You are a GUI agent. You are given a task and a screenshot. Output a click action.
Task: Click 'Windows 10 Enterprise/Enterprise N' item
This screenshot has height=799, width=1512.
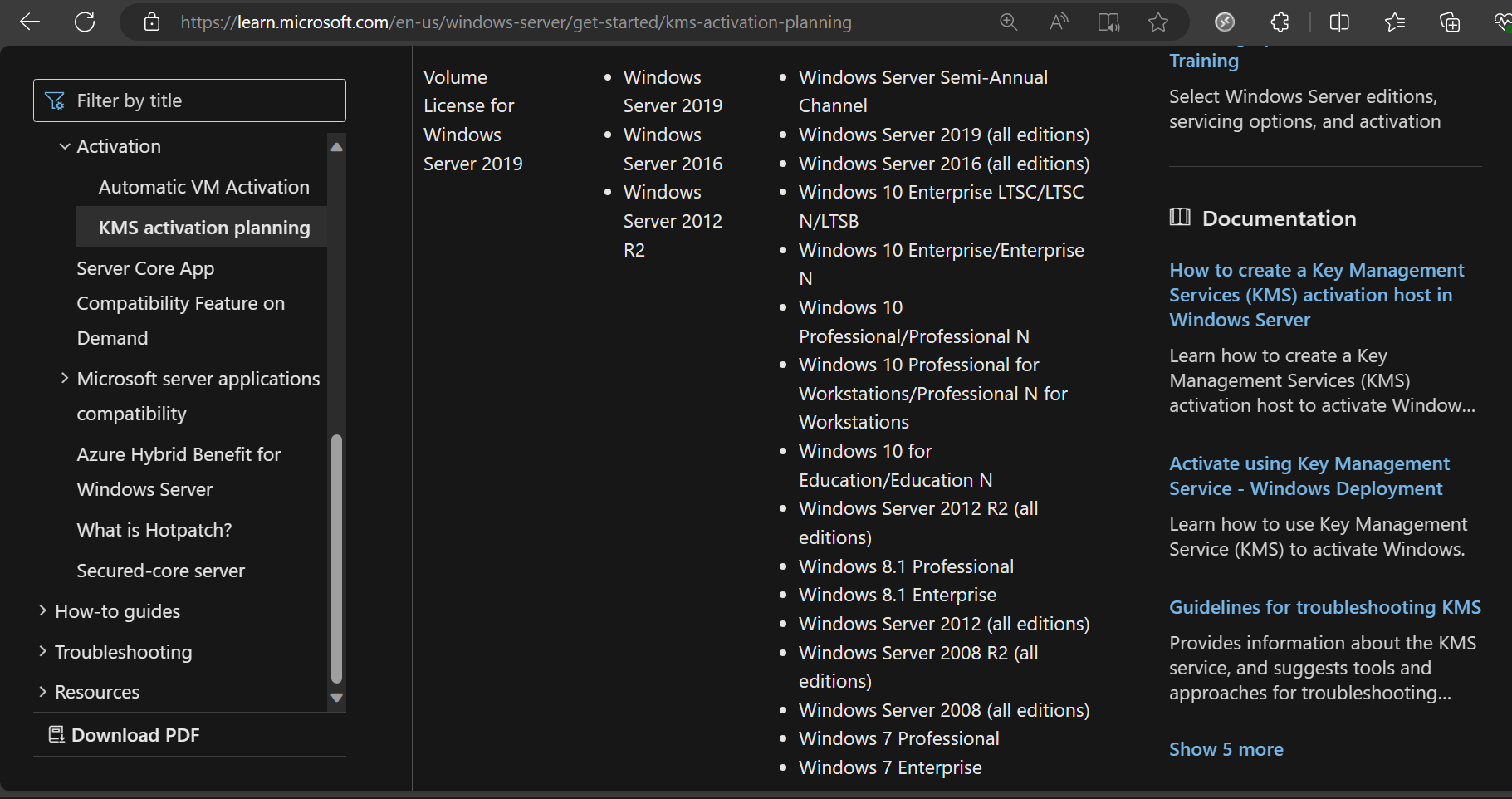(x=942, y=264)
